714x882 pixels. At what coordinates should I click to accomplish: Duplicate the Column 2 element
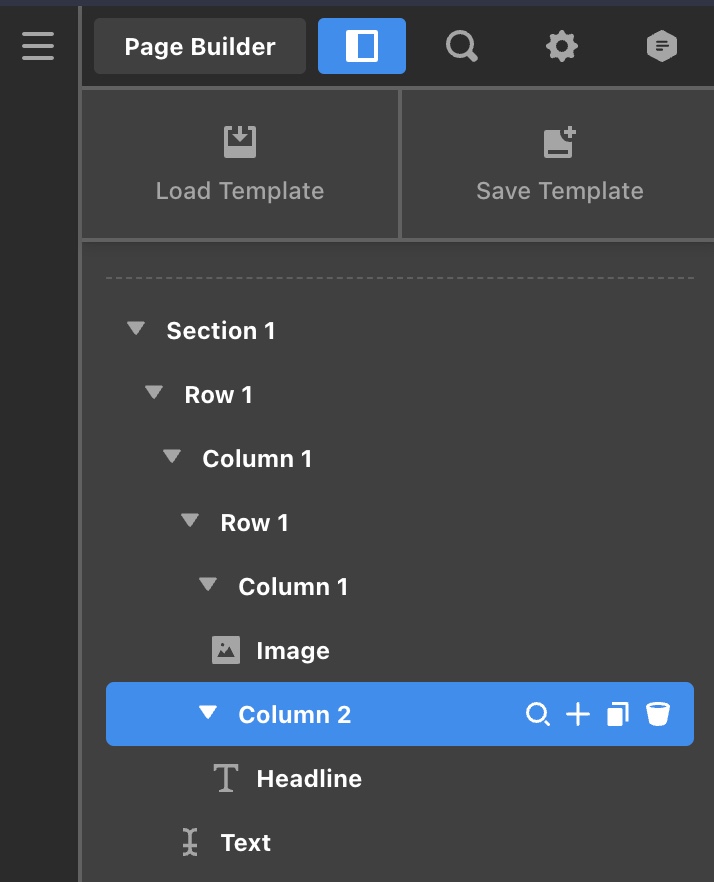point(618,714)
